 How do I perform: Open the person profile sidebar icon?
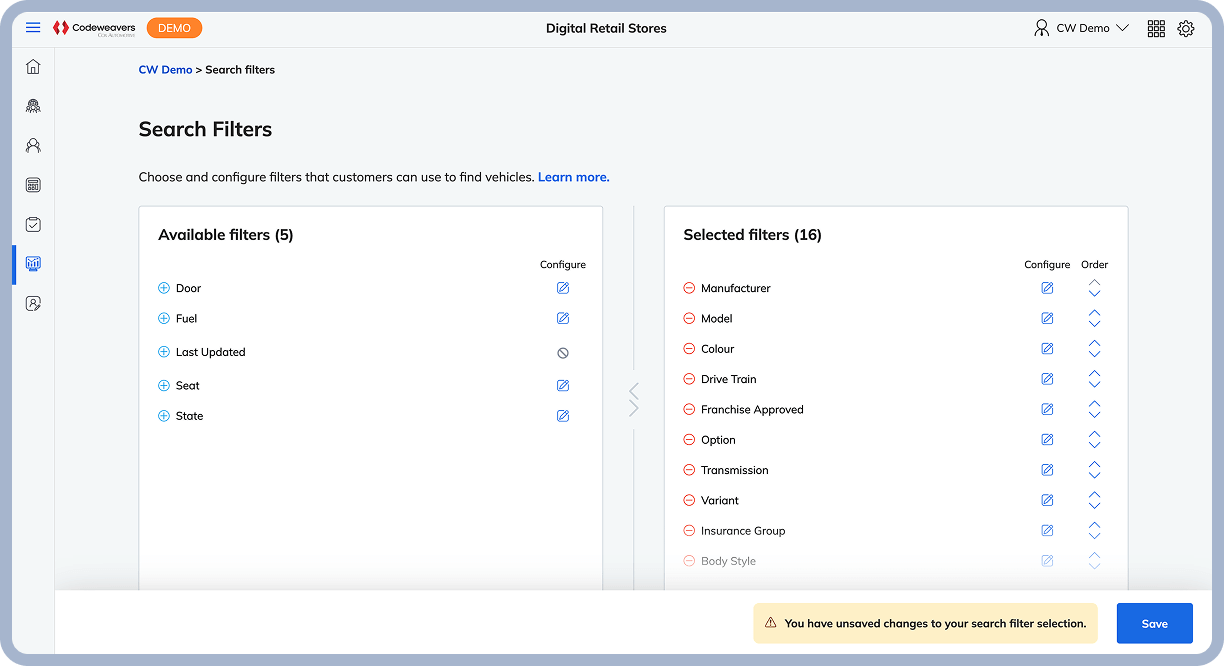click(x=33, y=145)
